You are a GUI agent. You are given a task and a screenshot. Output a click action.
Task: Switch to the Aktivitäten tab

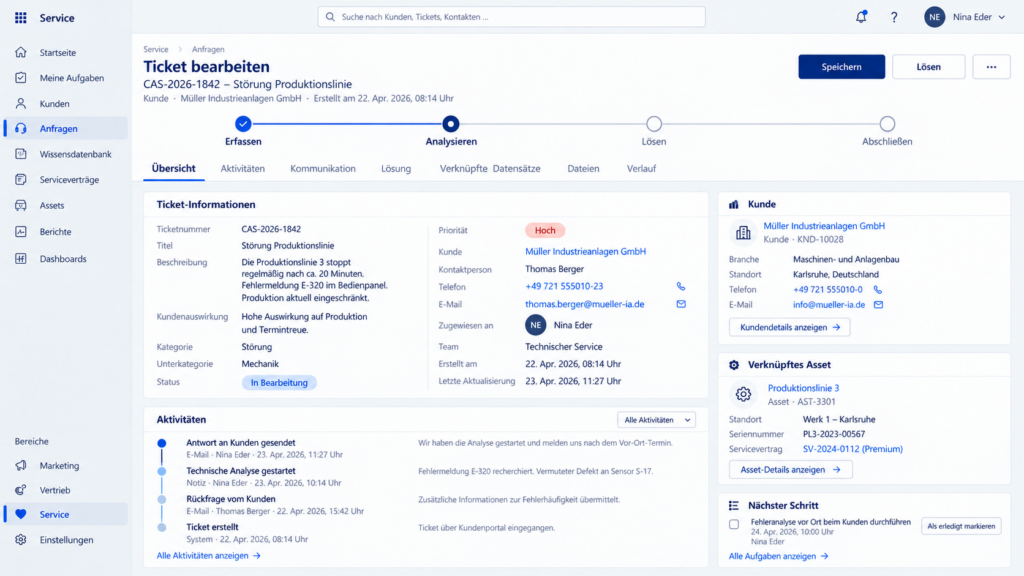(242, 168)
